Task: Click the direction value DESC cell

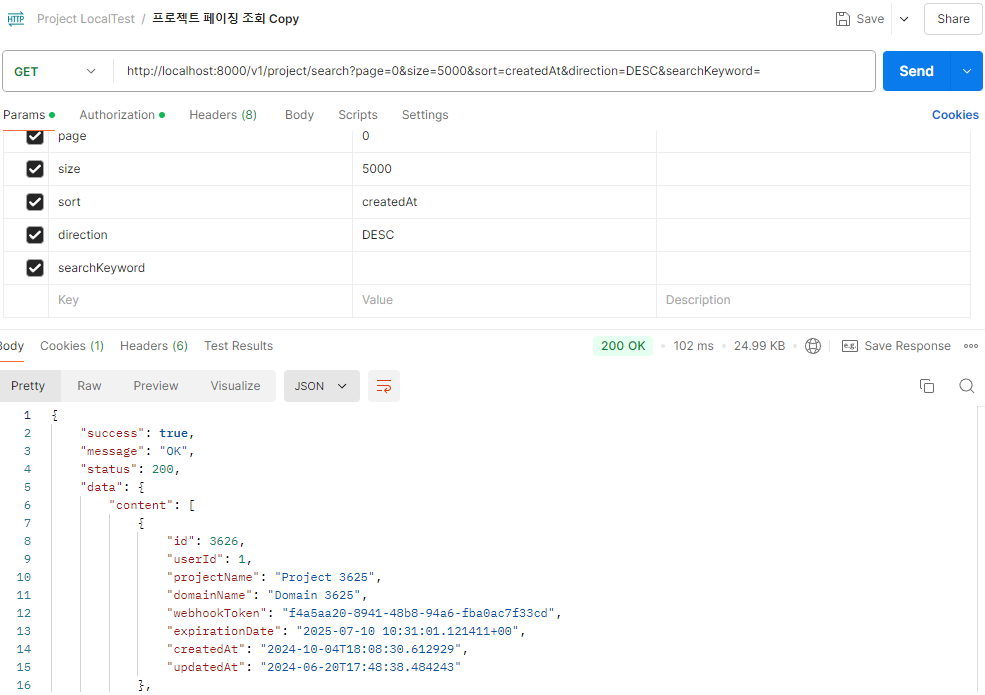Action: [x=504, y=235]
